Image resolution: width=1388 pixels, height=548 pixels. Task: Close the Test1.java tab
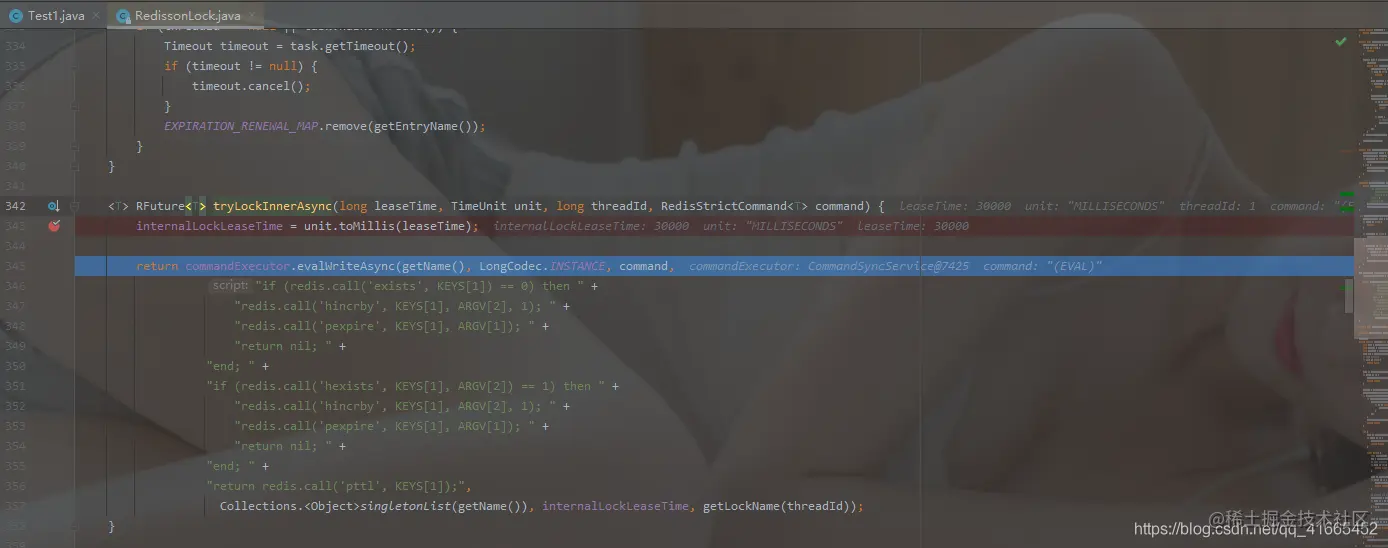click(x=94, y=16)
